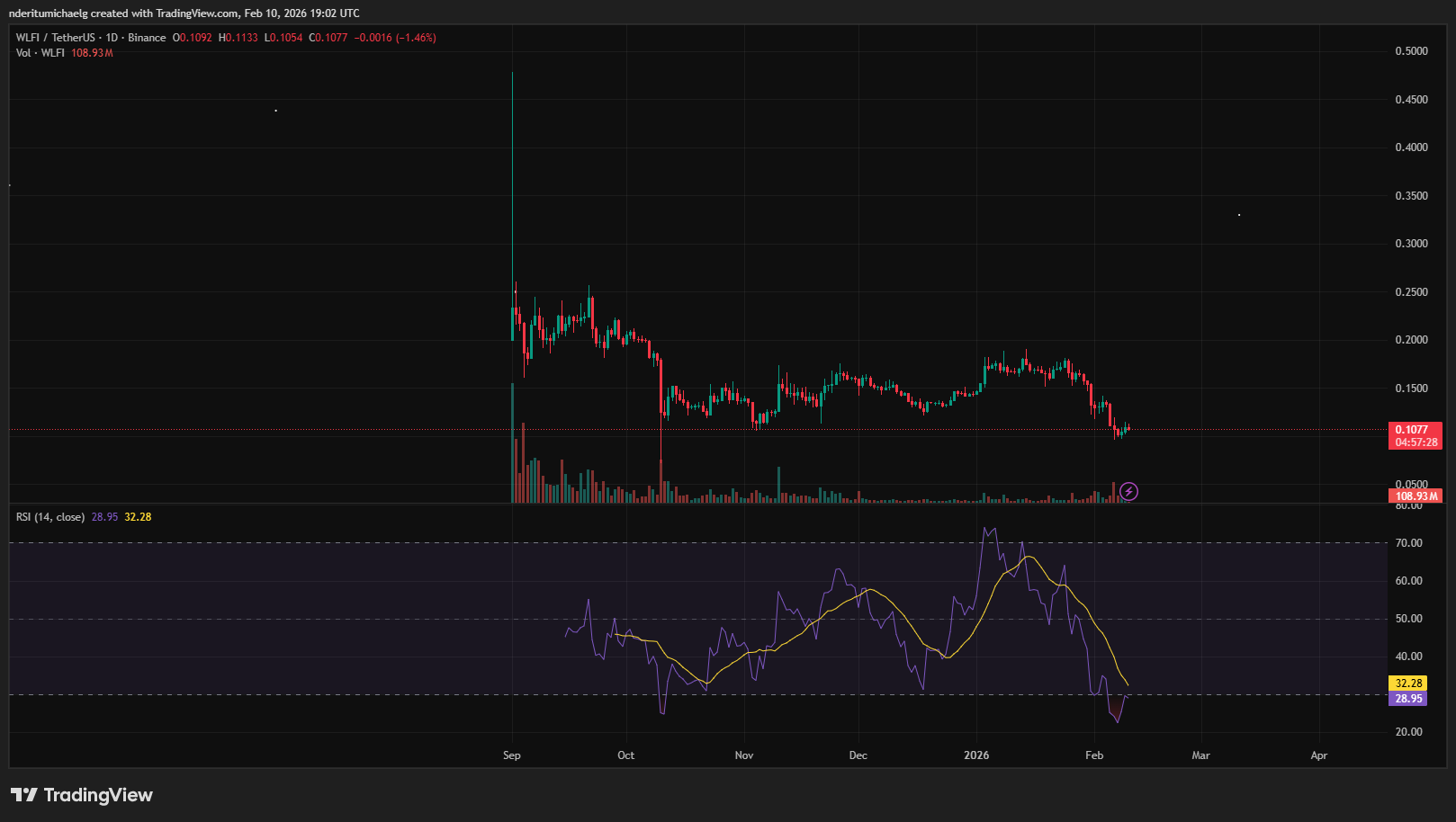The image size is (1456, 822).
Task: Click the Nov label on time axis
Action: (x=744, y=755)
